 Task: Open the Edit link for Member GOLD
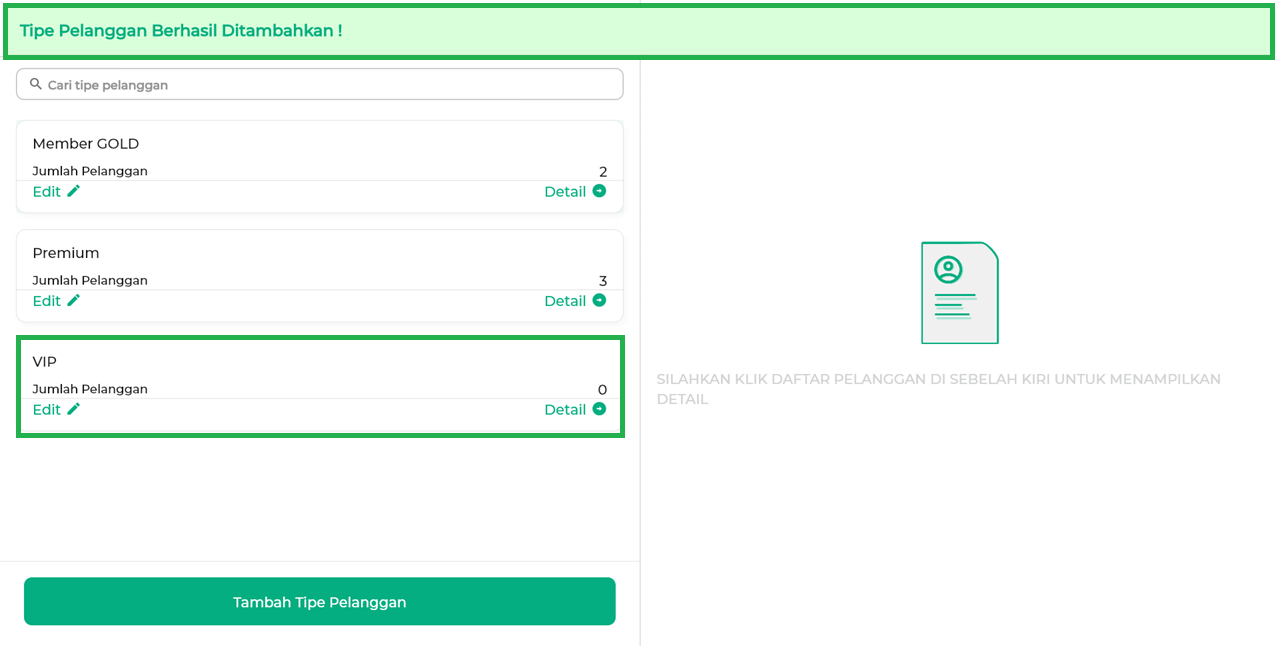click(47, 192)
